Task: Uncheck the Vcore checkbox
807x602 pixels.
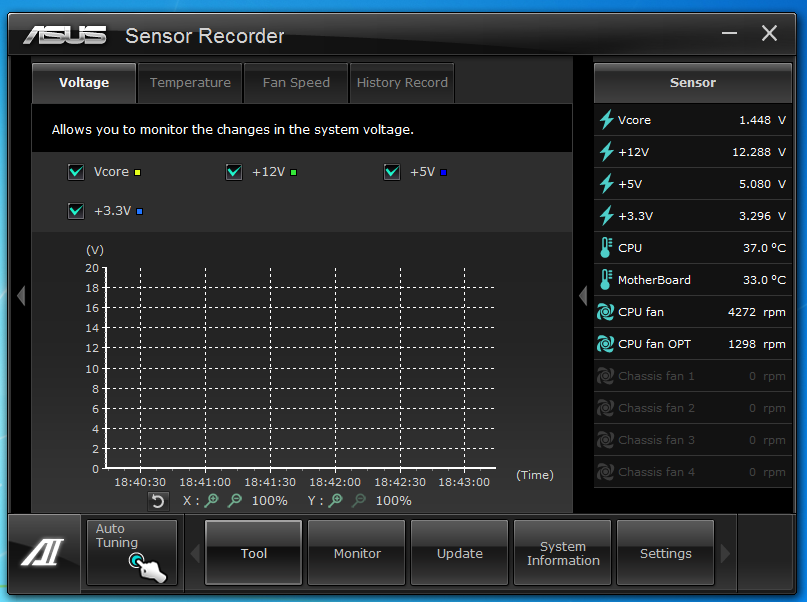Action: [x=76, y=171]
